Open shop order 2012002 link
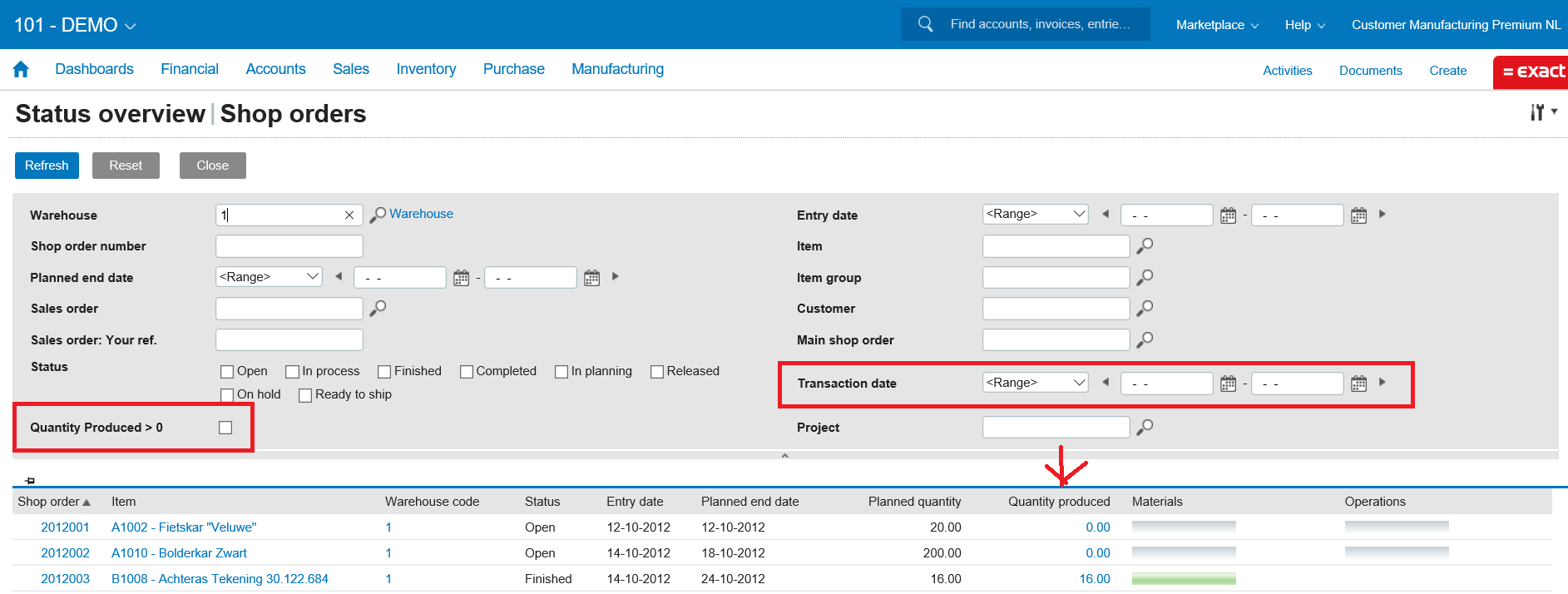Screen dimensions: 1568x594 point(65,553)
